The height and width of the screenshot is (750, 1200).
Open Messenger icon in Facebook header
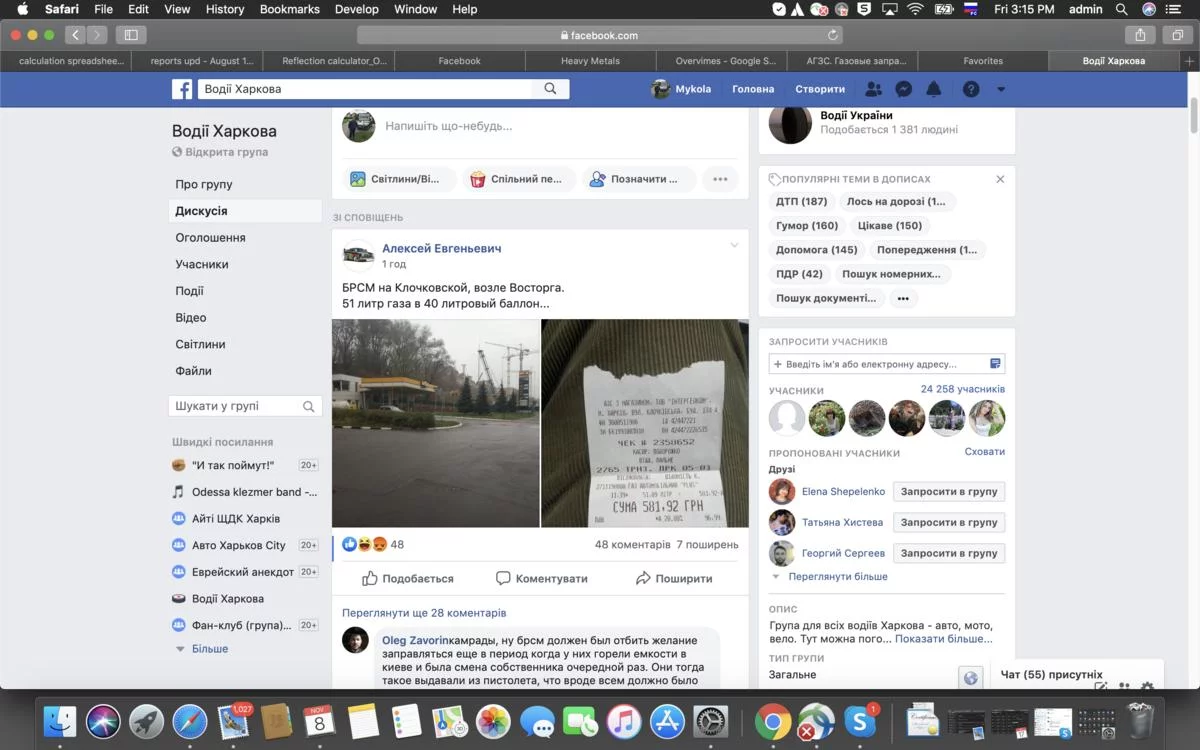(903, 89)
